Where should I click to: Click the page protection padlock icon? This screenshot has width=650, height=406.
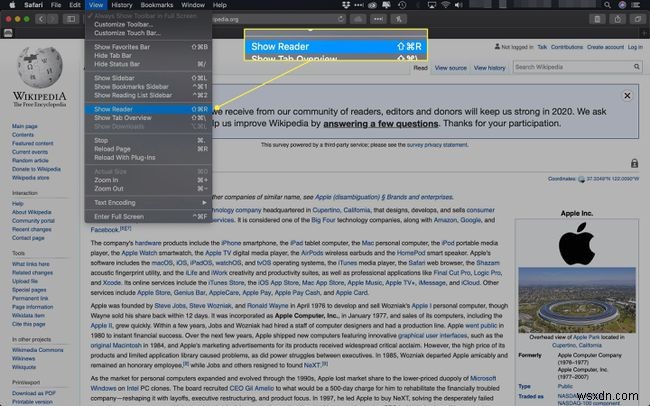pos(634,163)
